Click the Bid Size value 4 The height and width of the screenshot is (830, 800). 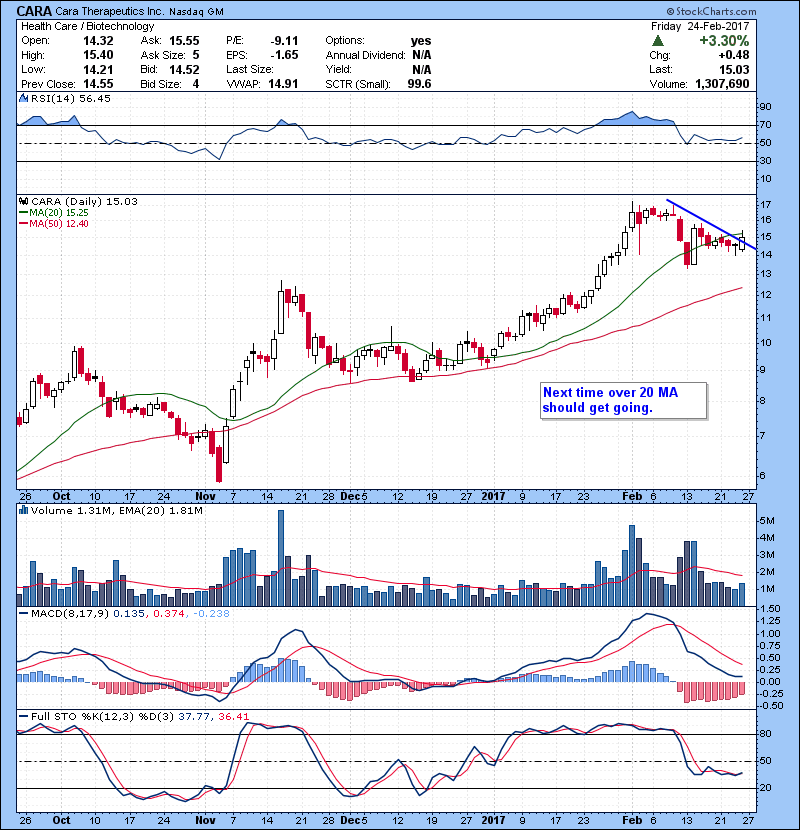pyautogui.click(x=196, y=84)
